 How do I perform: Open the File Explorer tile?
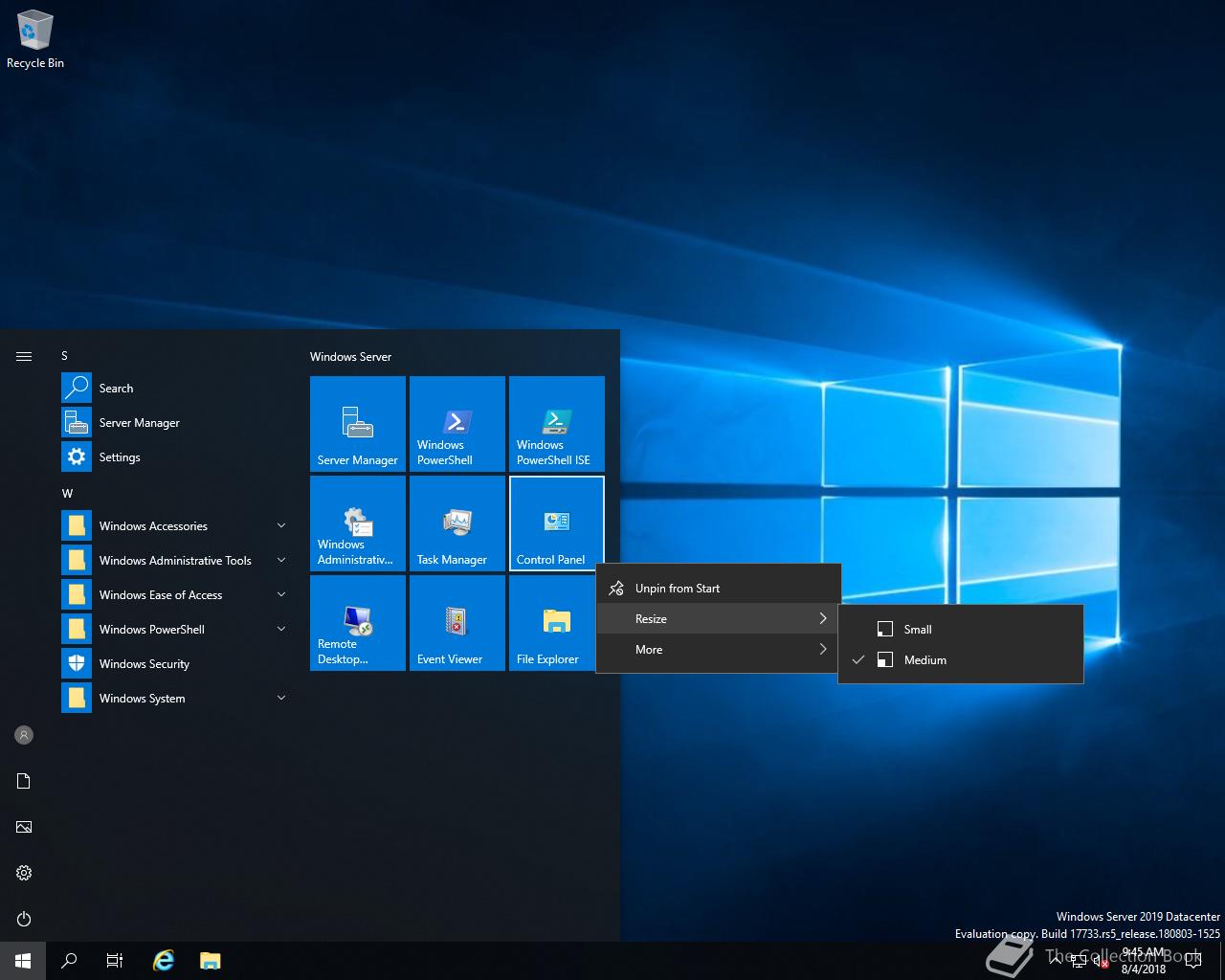552,623
